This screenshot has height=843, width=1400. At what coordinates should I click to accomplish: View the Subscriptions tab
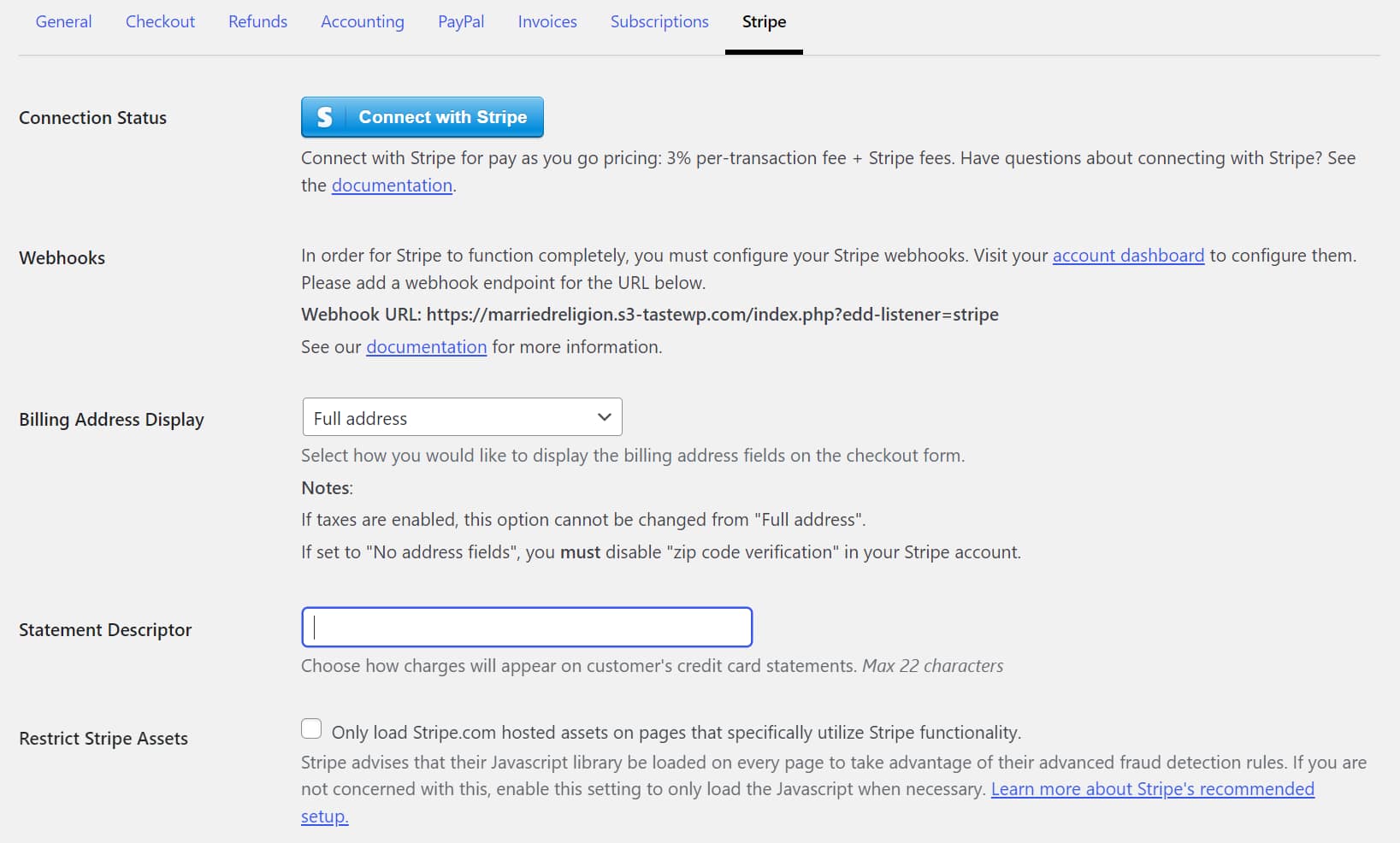pos(659,21)
